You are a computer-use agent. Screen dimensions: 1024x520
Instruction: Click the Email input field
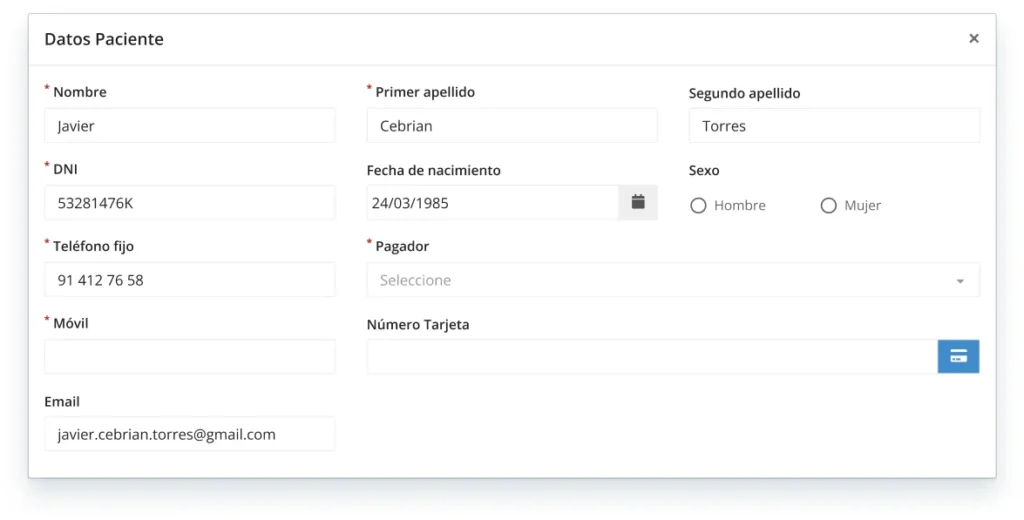[190, 434]
